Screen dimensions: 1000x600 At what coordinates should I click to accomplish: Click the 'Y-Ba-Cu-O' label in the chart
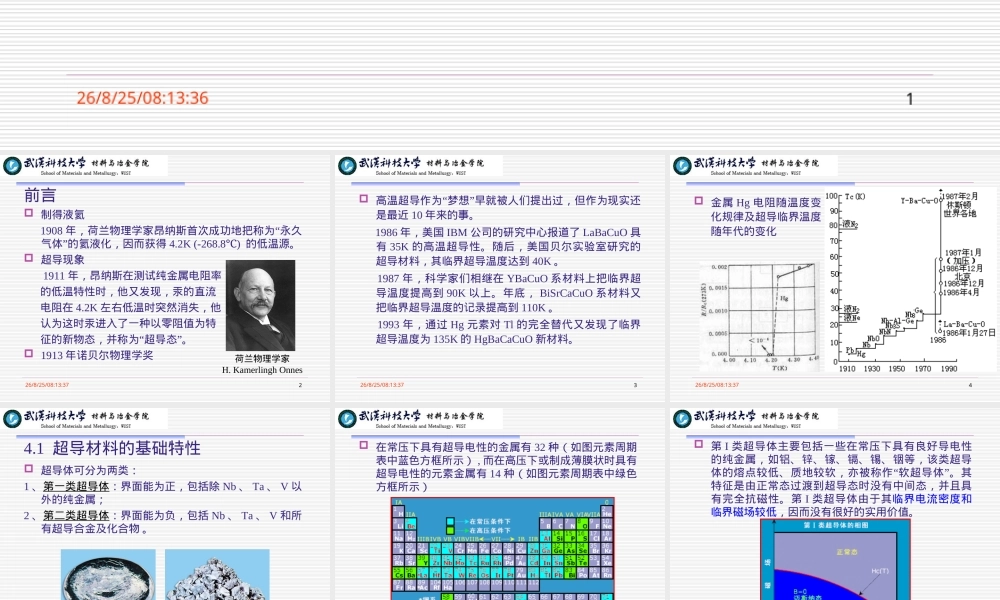tap(919, 201)
